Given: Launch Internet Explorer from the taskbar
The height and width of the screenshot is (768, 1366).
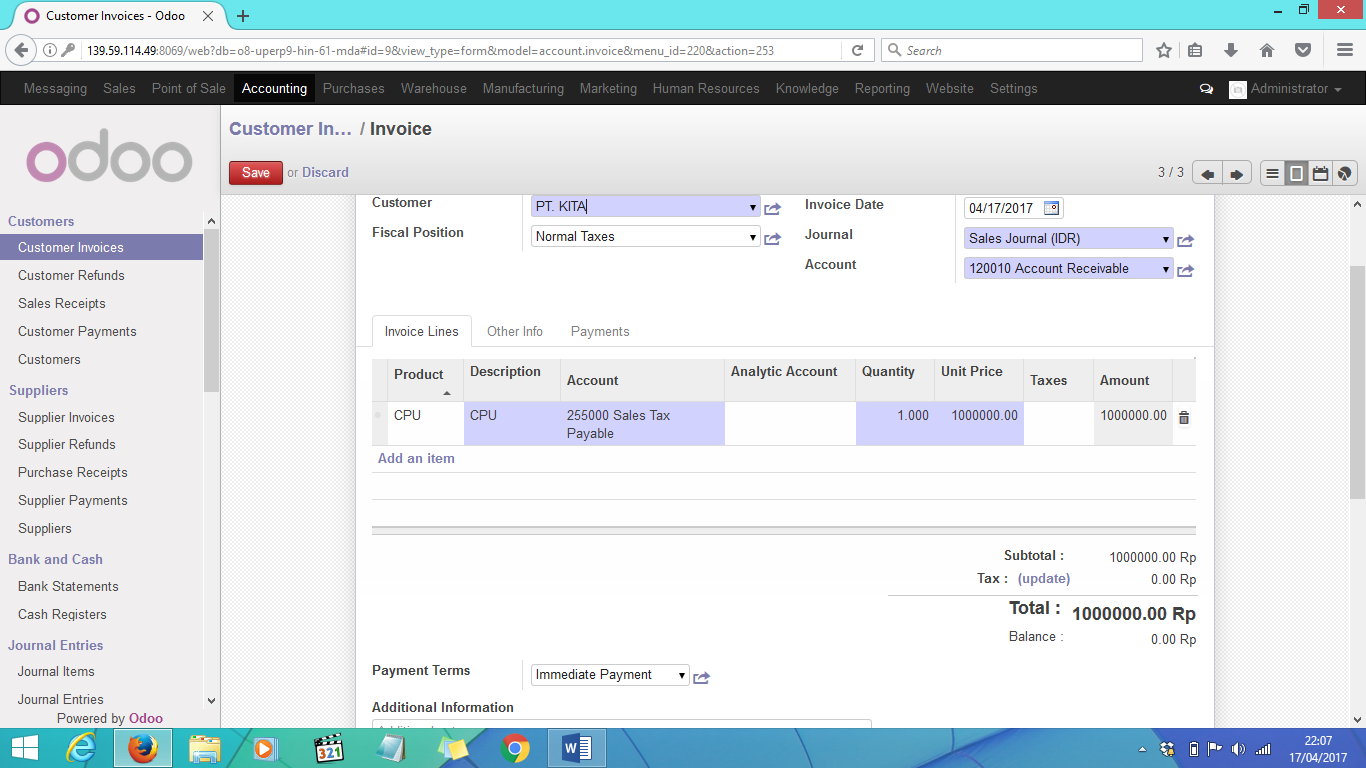Looking at the screenshot, I should click(x=82, y=748).
